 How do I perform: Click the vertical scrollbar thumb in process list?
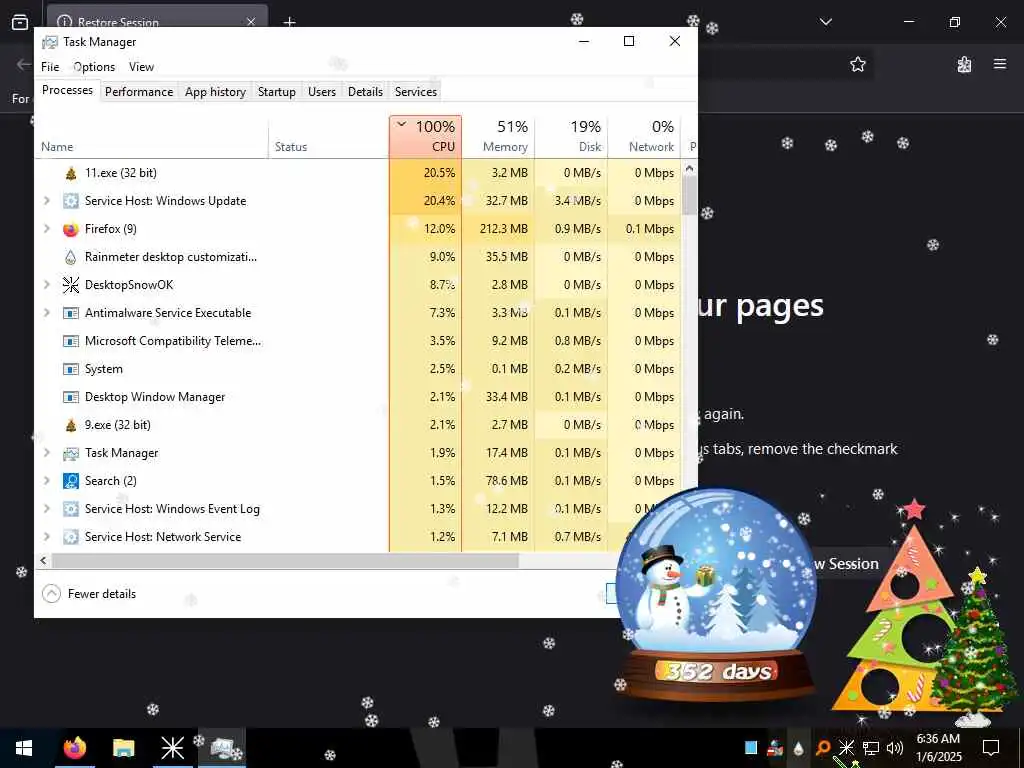tap(689, 195)
